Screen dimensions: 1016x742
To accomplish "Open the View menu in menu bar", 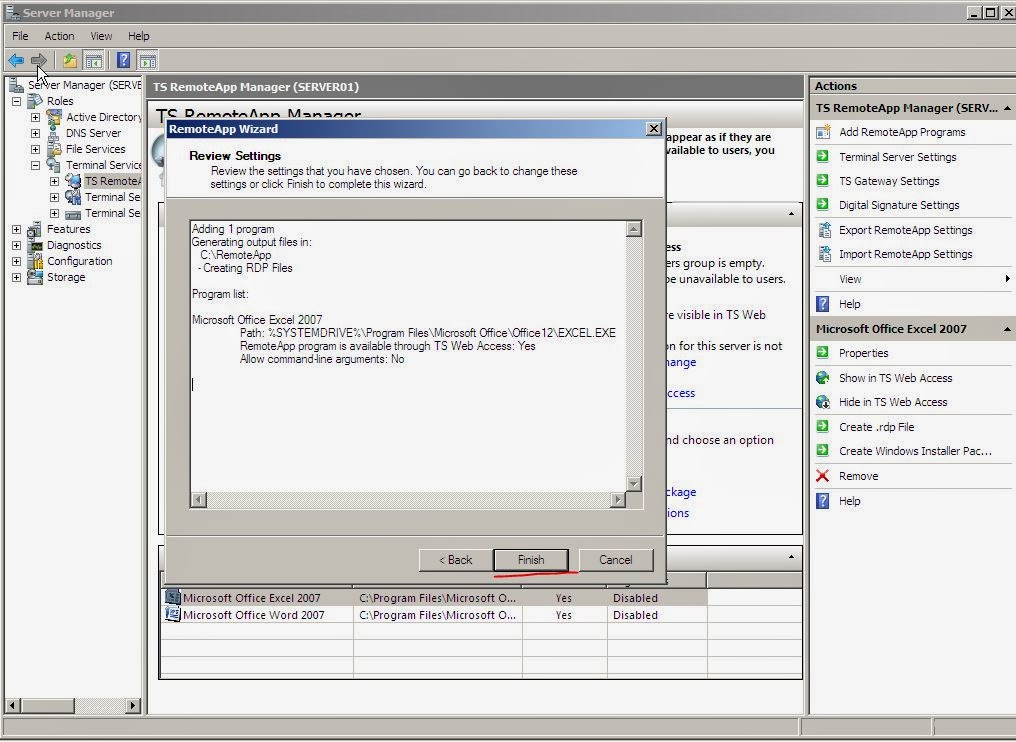I will coord(101,36).
